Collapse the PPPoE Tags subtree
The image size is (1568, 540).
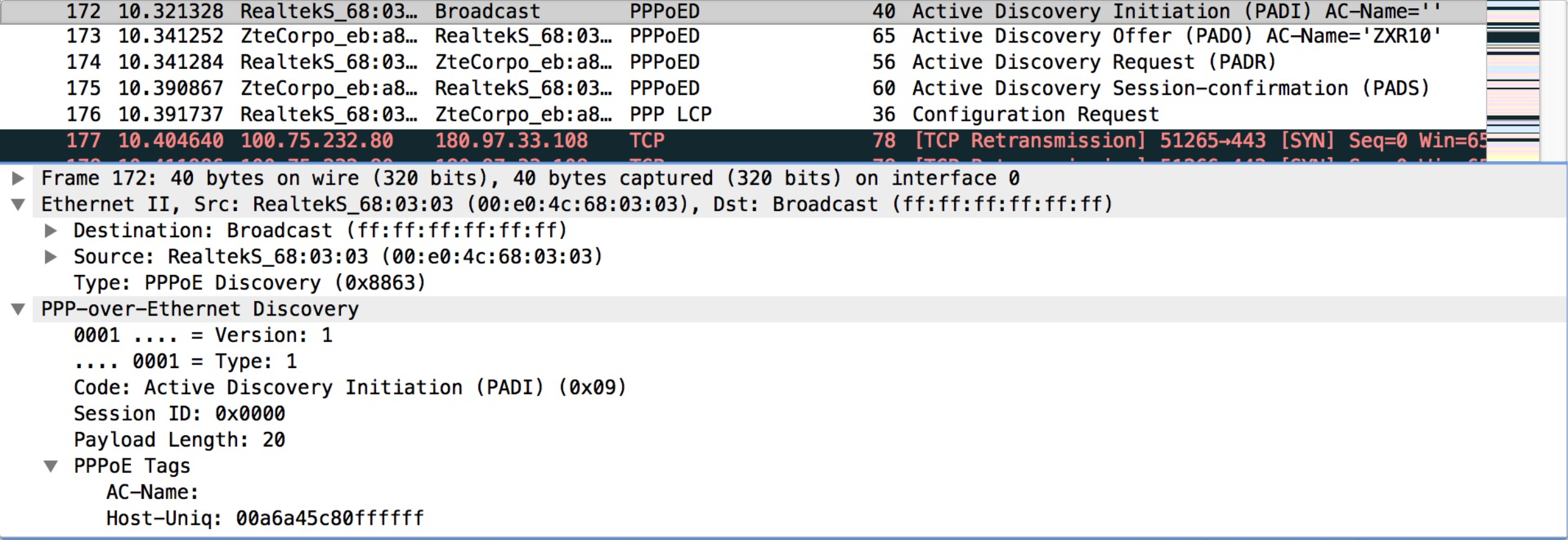(x=51, y=466)
